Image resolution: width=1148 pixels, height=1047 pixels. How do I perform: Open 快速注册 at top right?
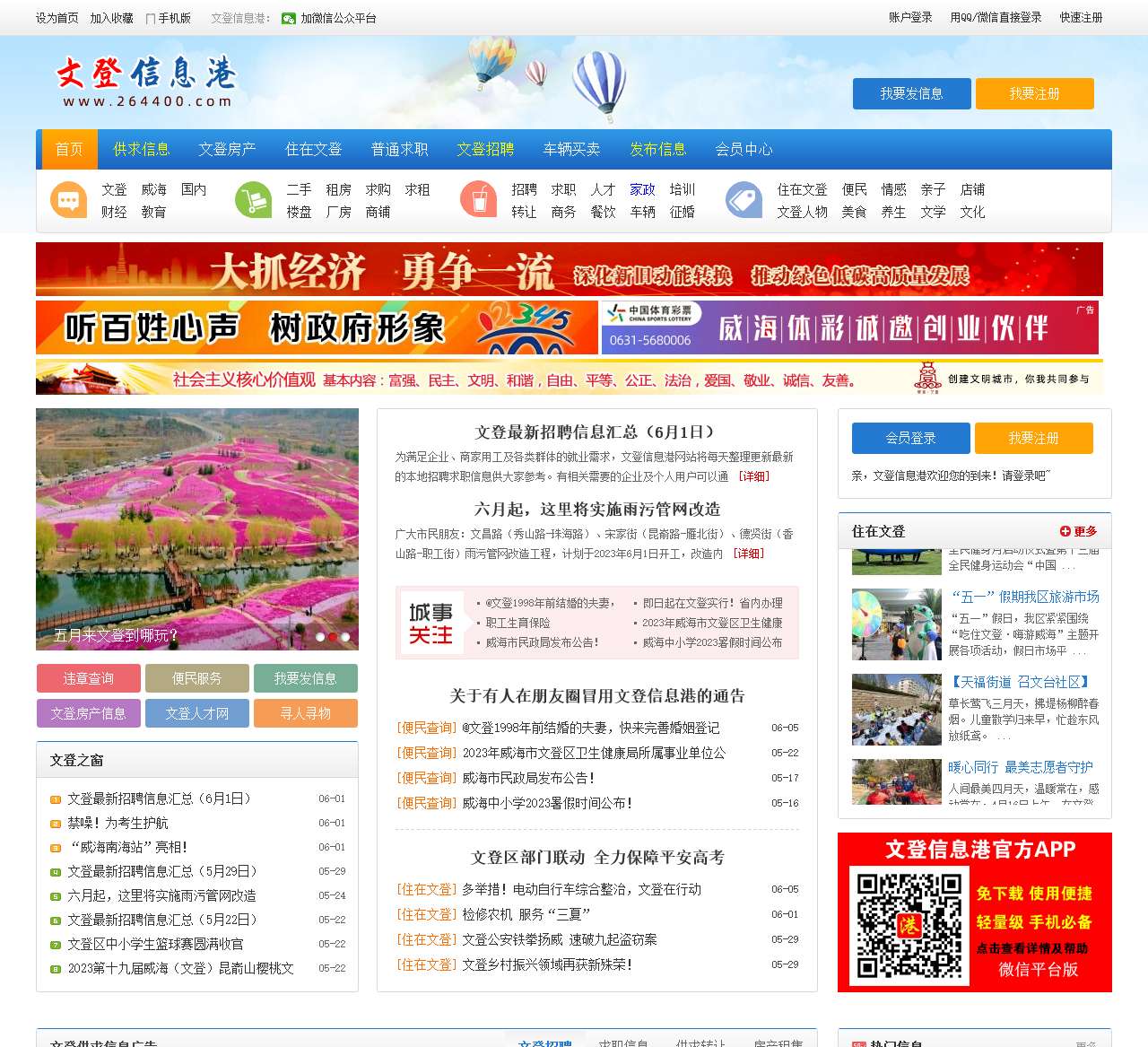pyautogui.click(x=1080, y=17)
